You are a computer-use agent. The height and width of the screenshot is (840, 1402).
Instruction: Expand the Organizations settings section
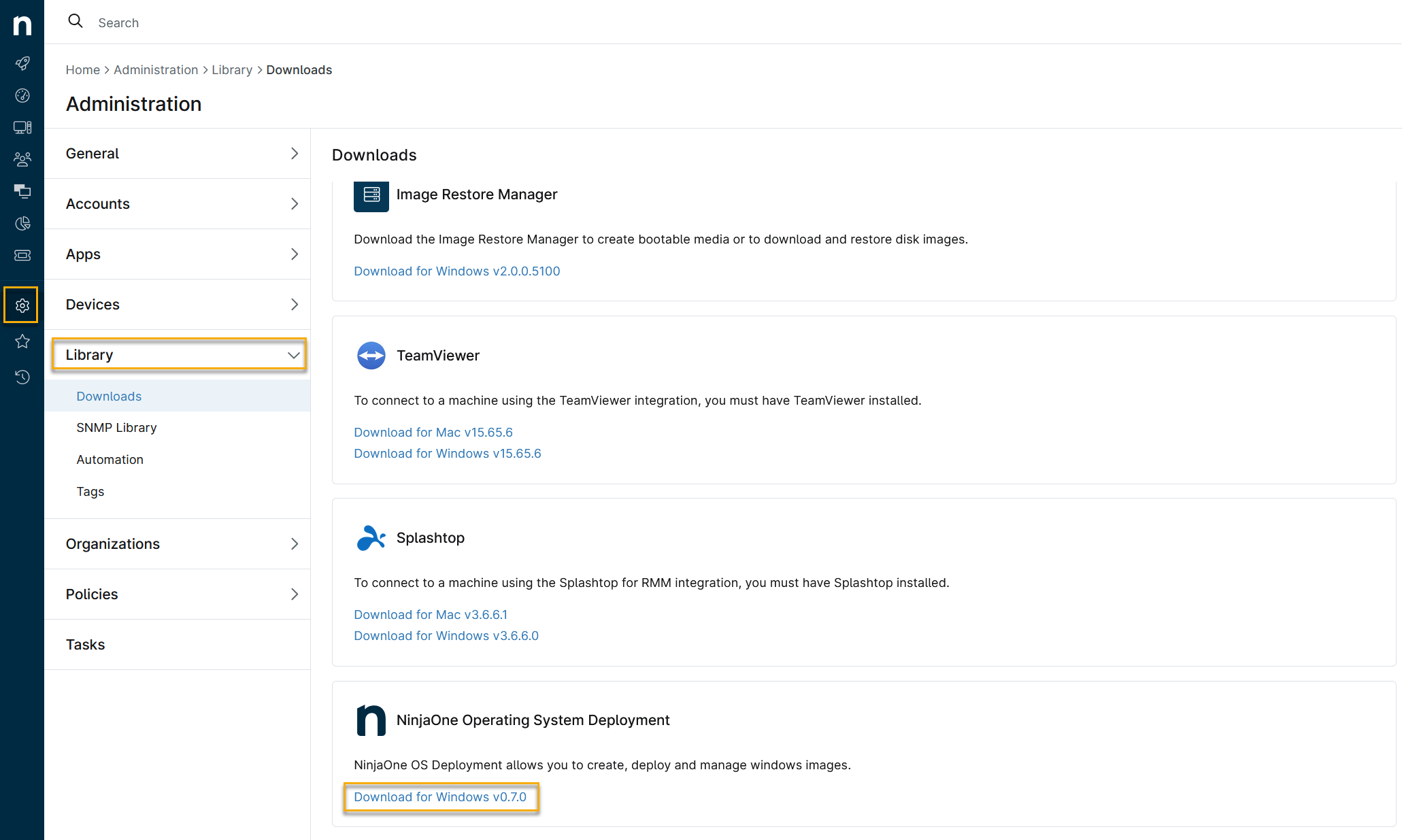coord(178,543)
